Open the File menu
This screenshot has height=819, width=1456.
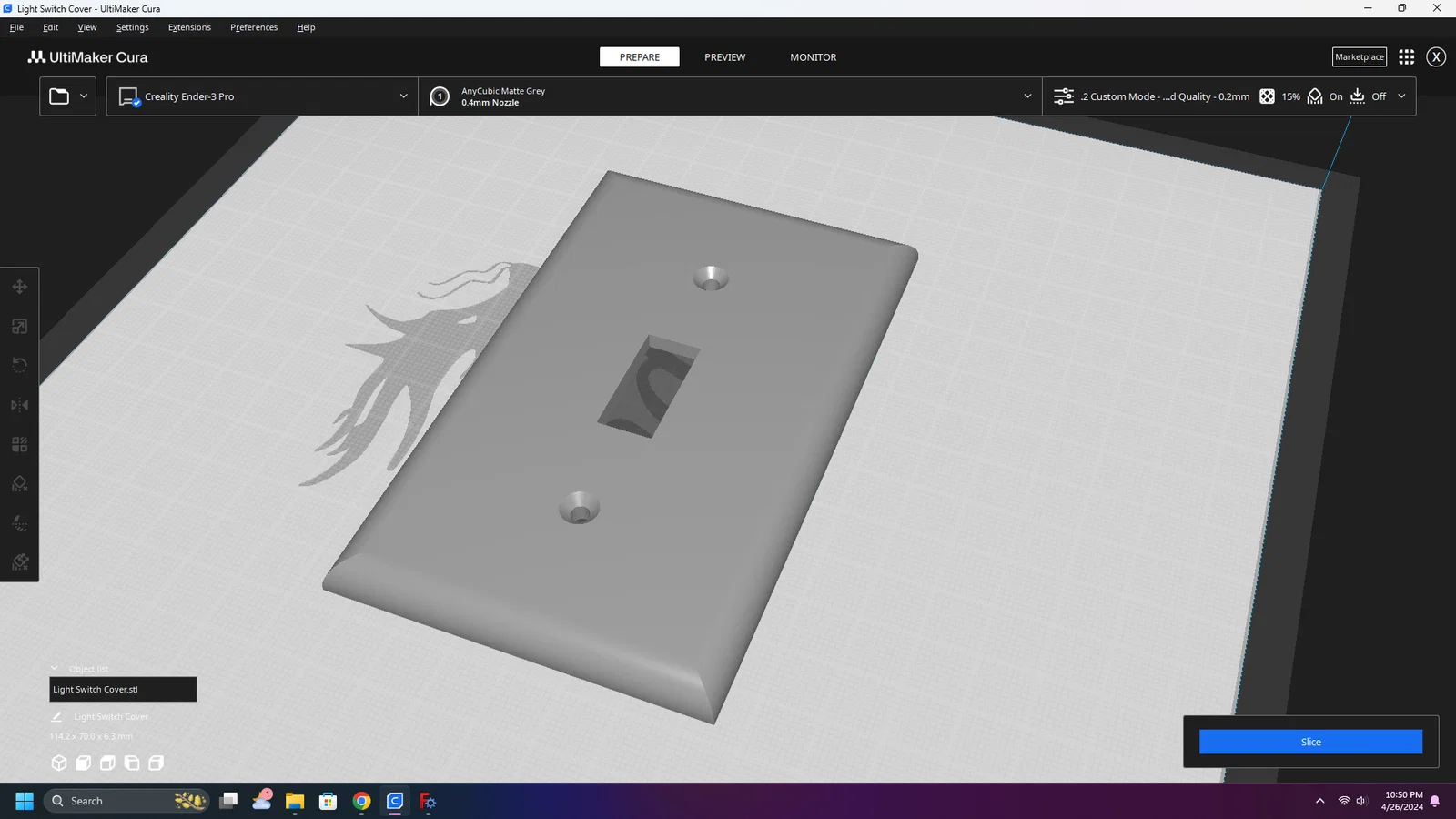click(16, 27)
